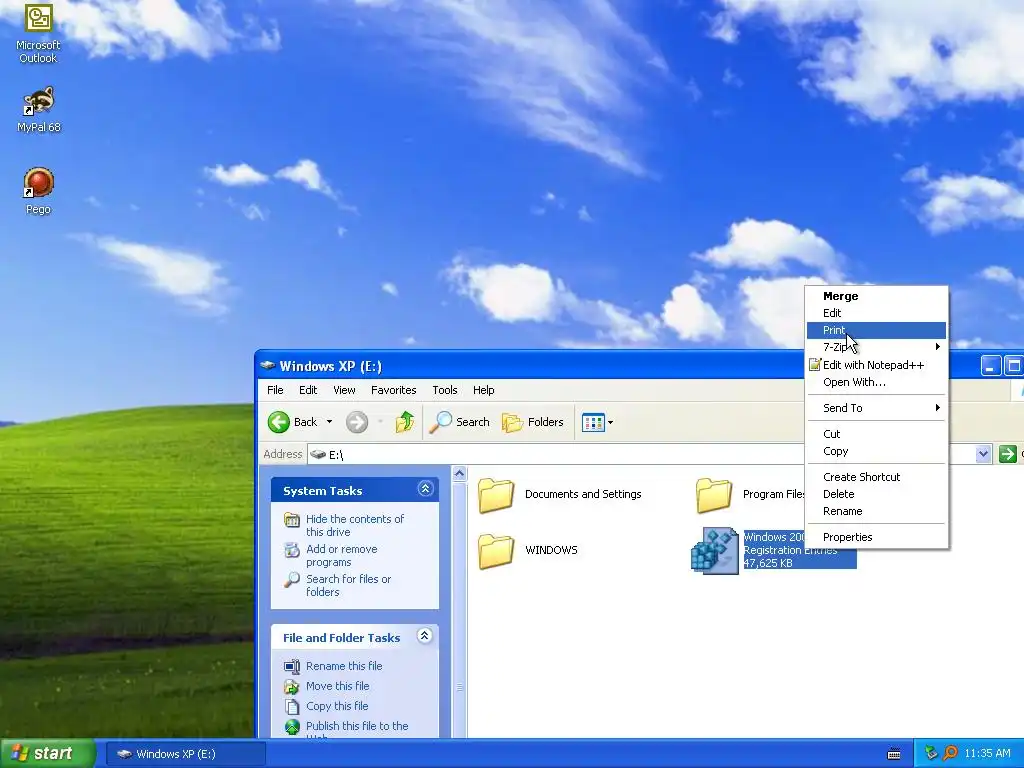Click the Move this file task icon

pos(292,686)
